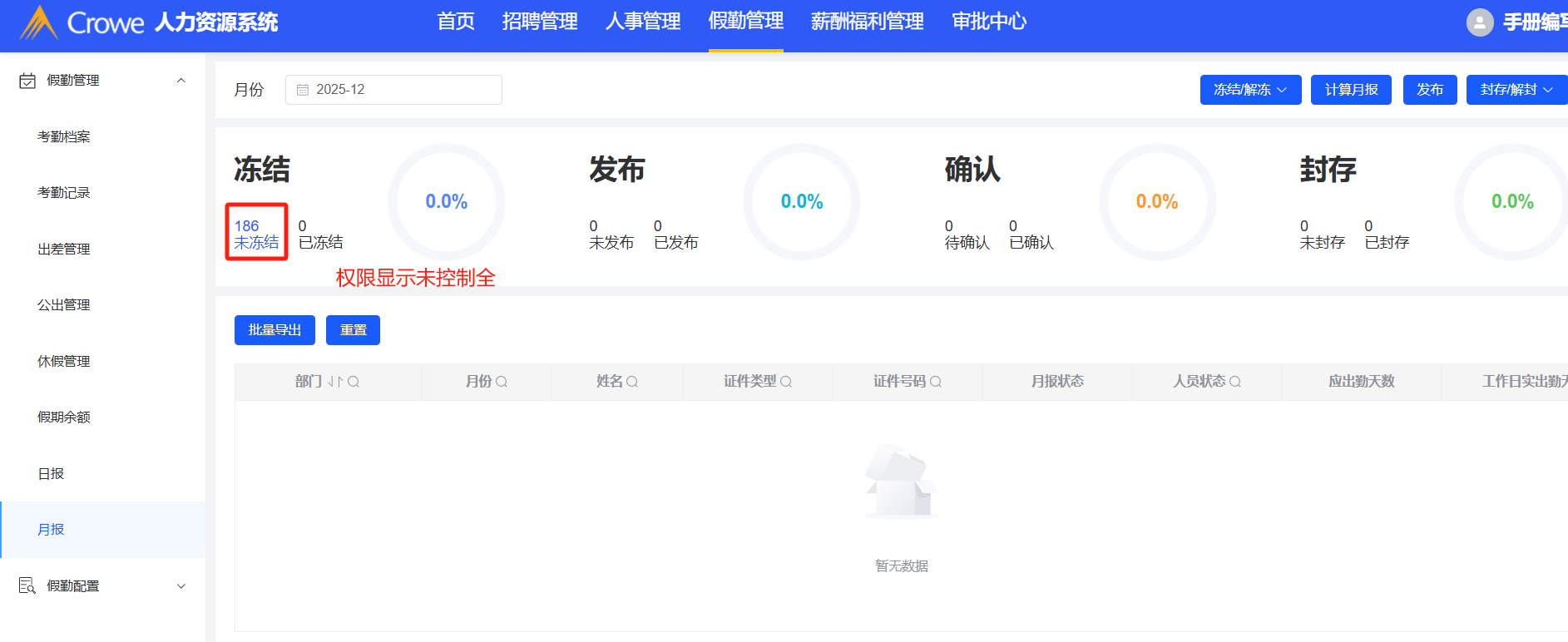Switch to the 薪酬福利管理 top menu
The image size is (1568, 642).
tap(867, 22)
